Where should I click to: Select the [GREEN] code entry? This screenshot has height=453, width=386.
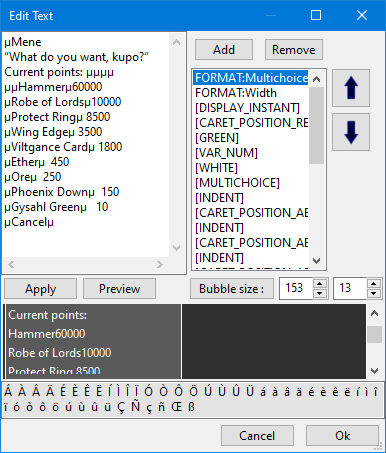point(251,138)
